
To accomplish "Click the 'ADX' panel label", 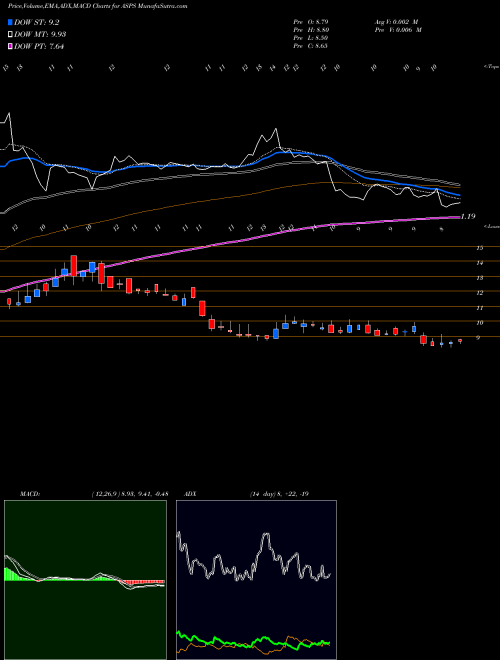I will [x=190, y=494].
